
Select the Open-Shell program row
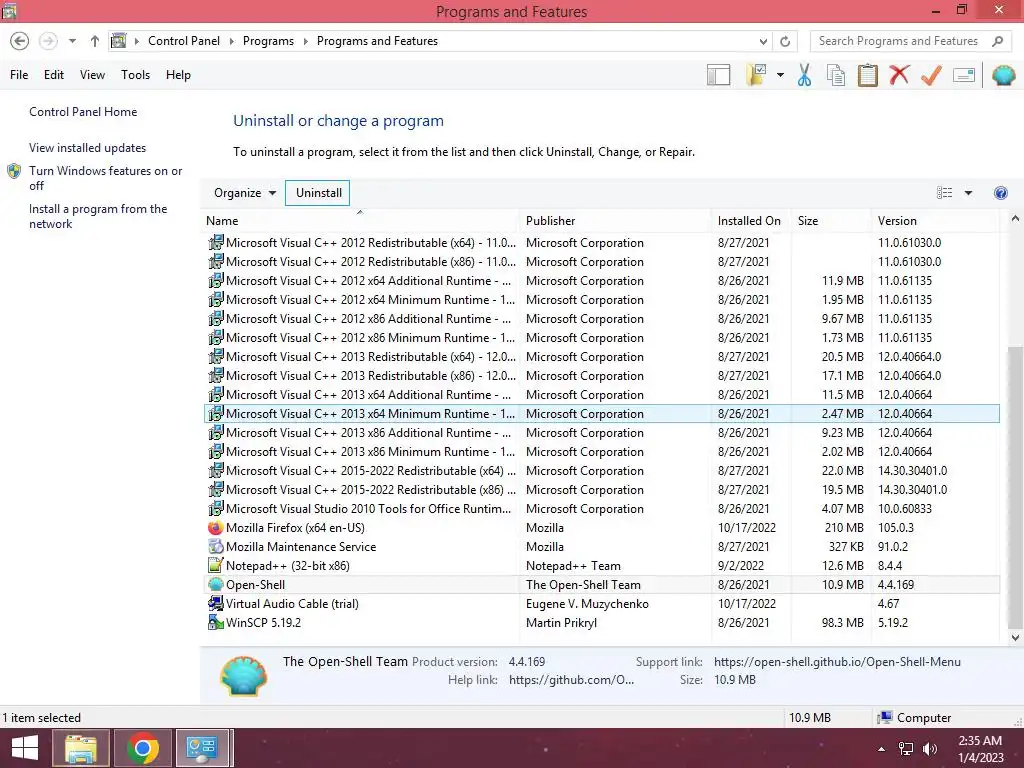click(x=601, y=584)
